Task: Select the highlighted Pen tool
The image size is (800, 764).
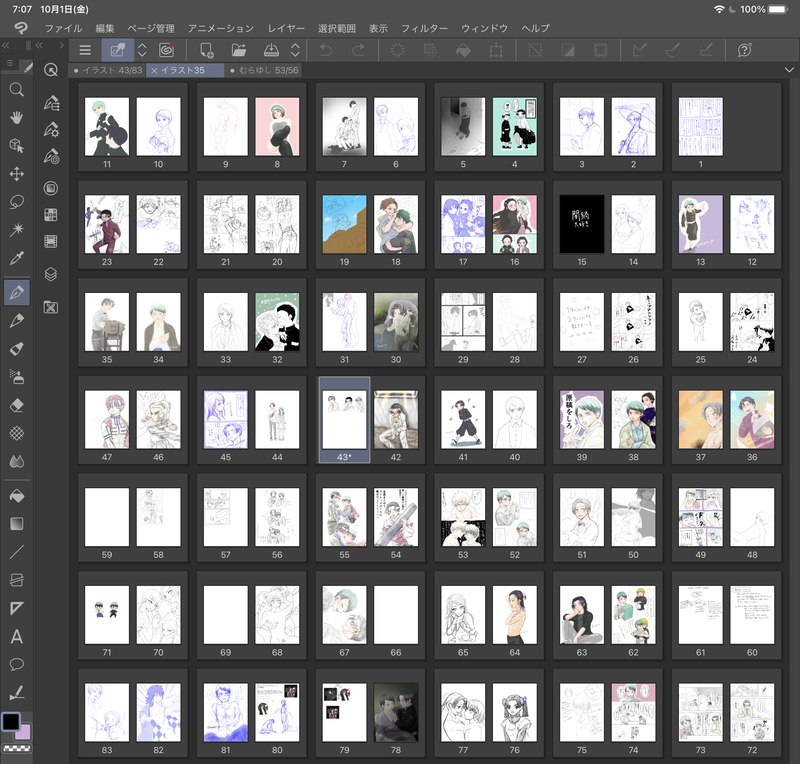Action: point(16,293)
